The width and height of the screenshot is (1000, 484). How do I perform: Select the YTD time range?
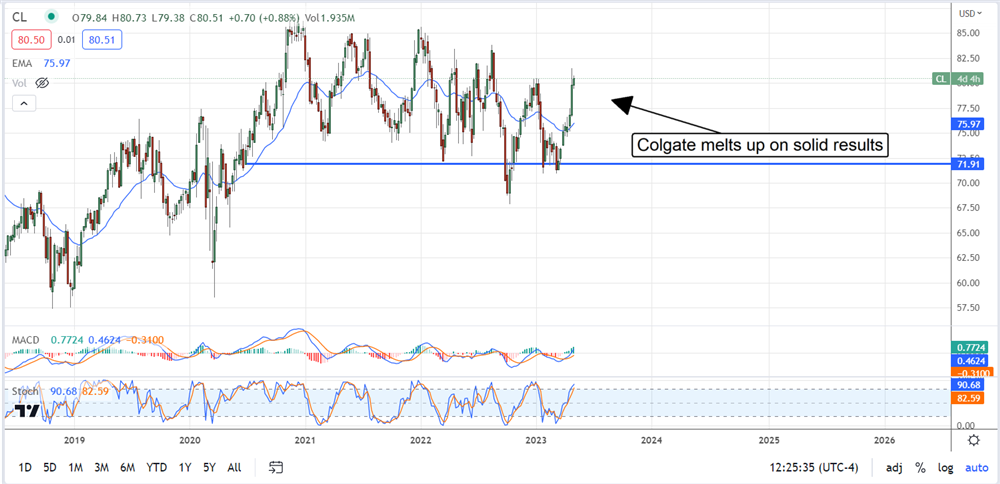click(156, 467)
